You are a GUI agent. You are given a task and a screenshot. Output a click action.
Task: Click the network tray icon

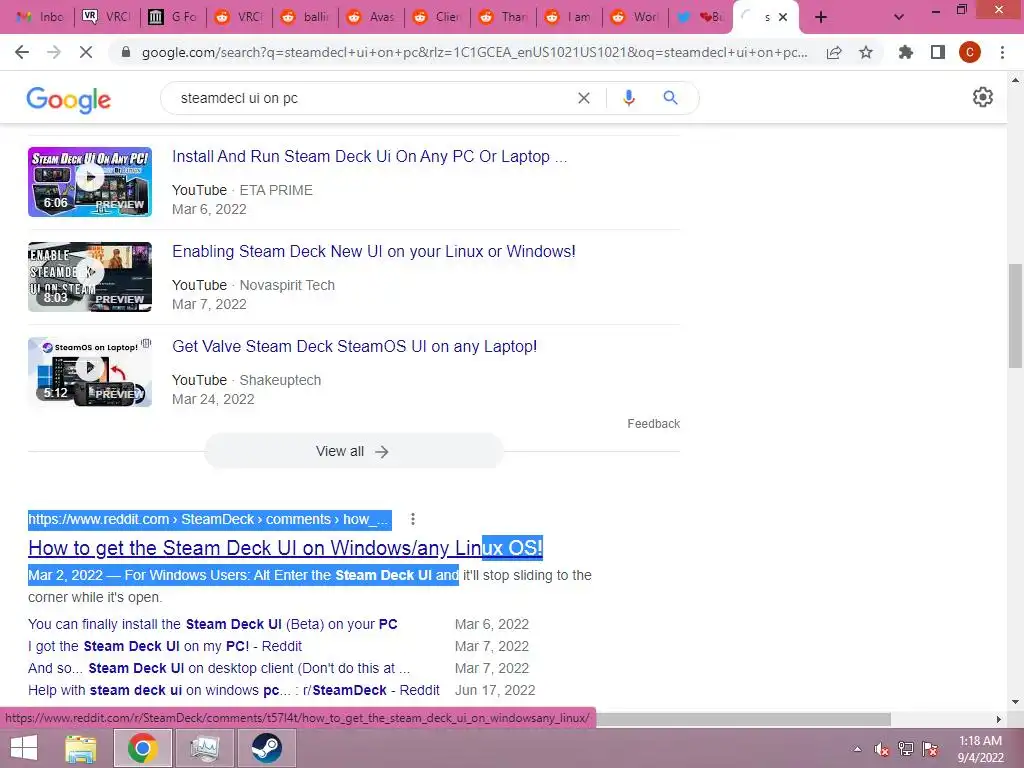coord(906,749)
